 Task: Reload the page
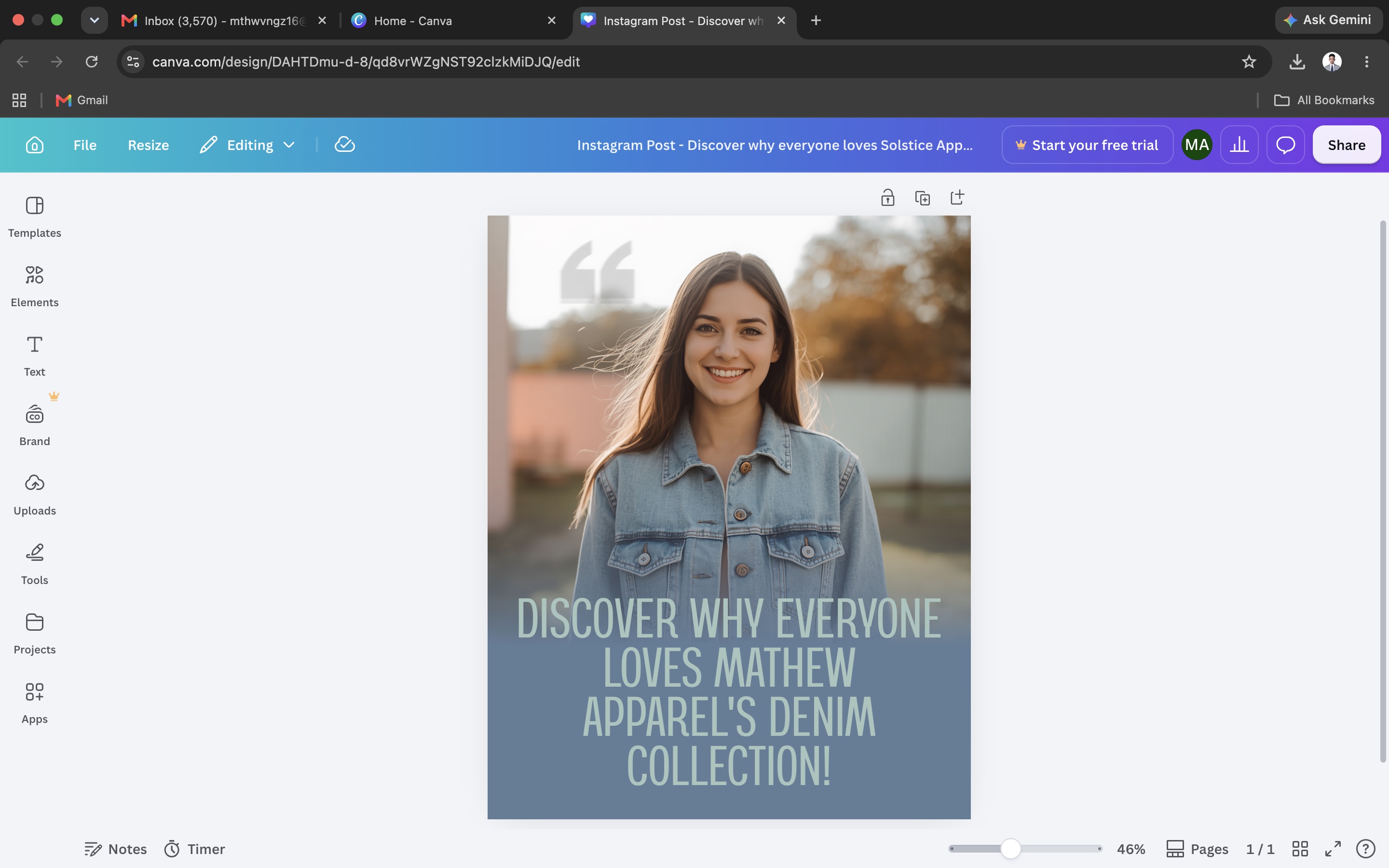click(91, 61)
